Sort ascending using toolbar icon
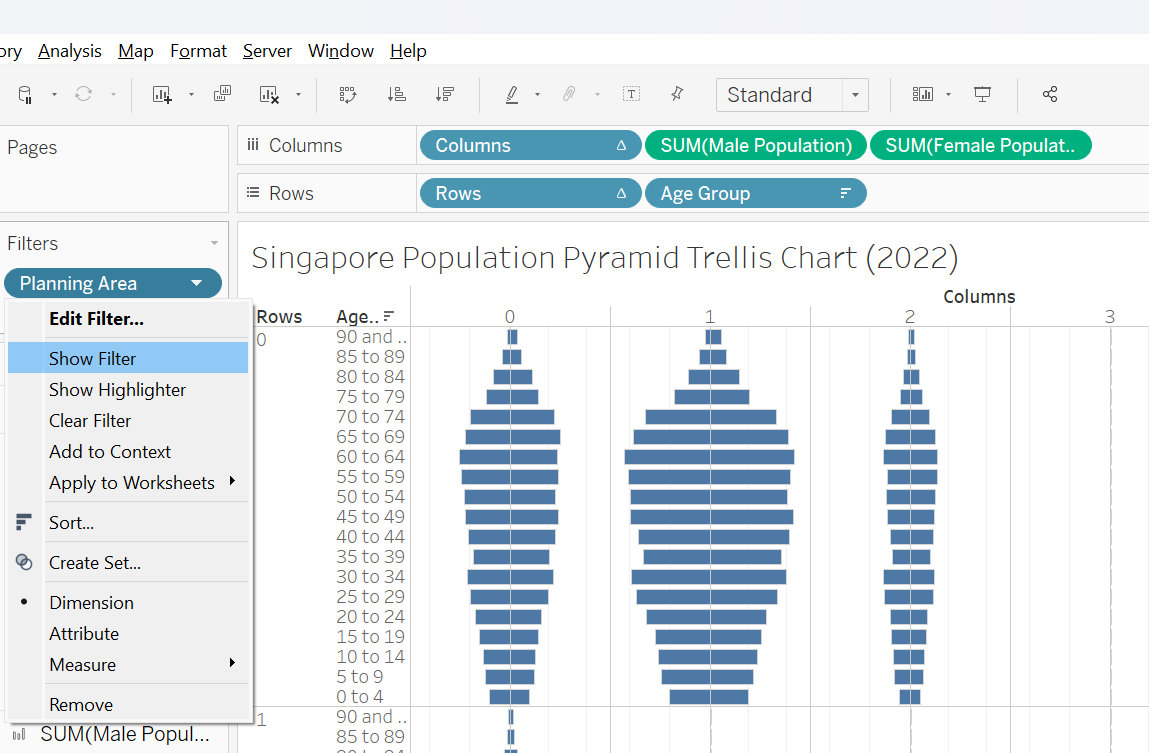This screenshot has width=1149, height=753. coord(396,95)
